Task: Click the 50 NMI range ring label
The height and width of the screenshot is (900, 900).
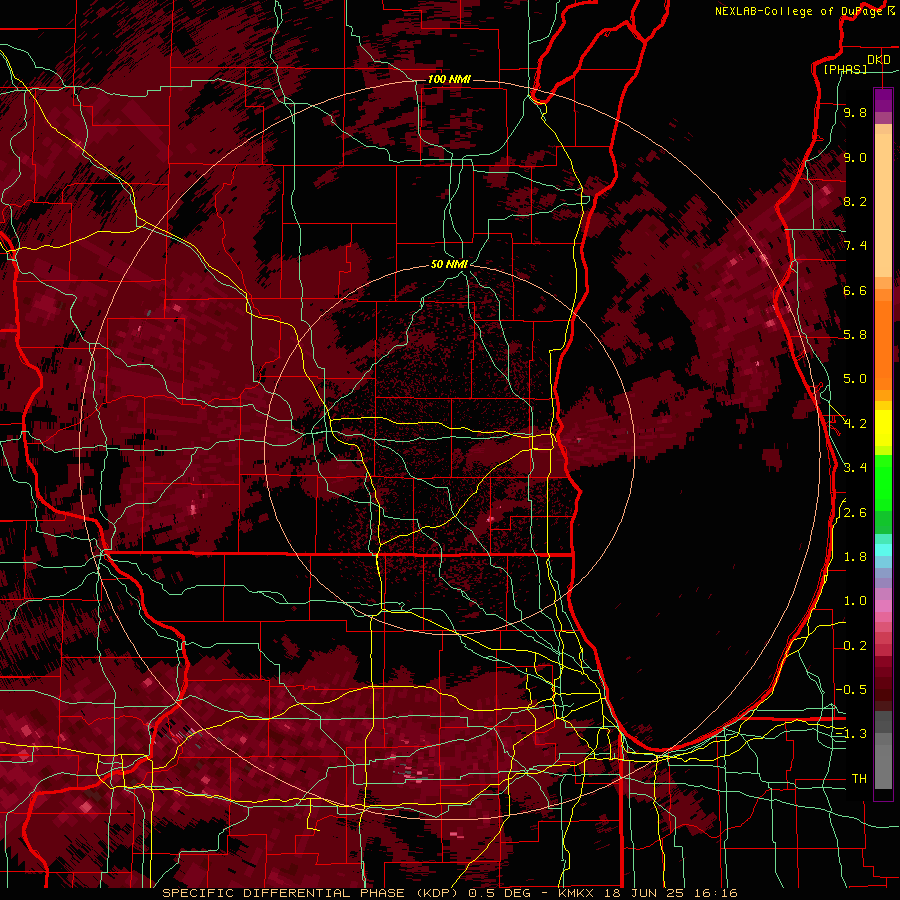Action: click(449, 264)
